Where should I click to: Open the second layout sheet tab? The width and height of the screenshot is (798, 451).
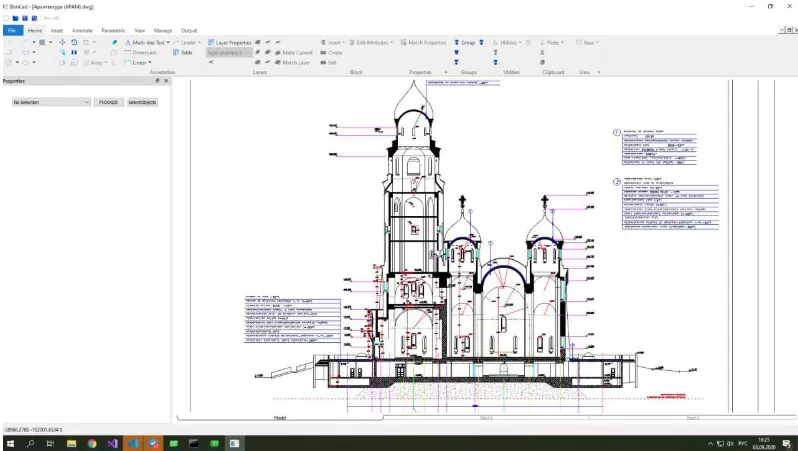click(692, 417)
